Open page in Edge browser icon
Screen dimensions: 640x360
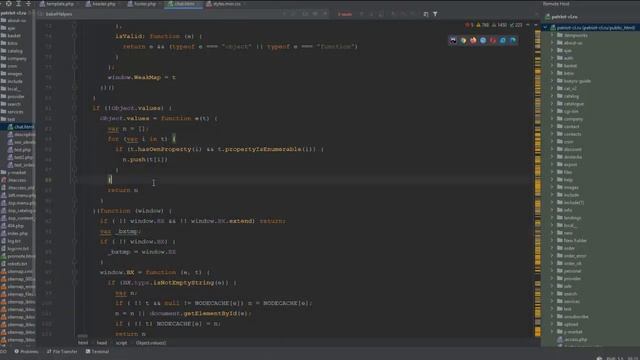point(513,40)
